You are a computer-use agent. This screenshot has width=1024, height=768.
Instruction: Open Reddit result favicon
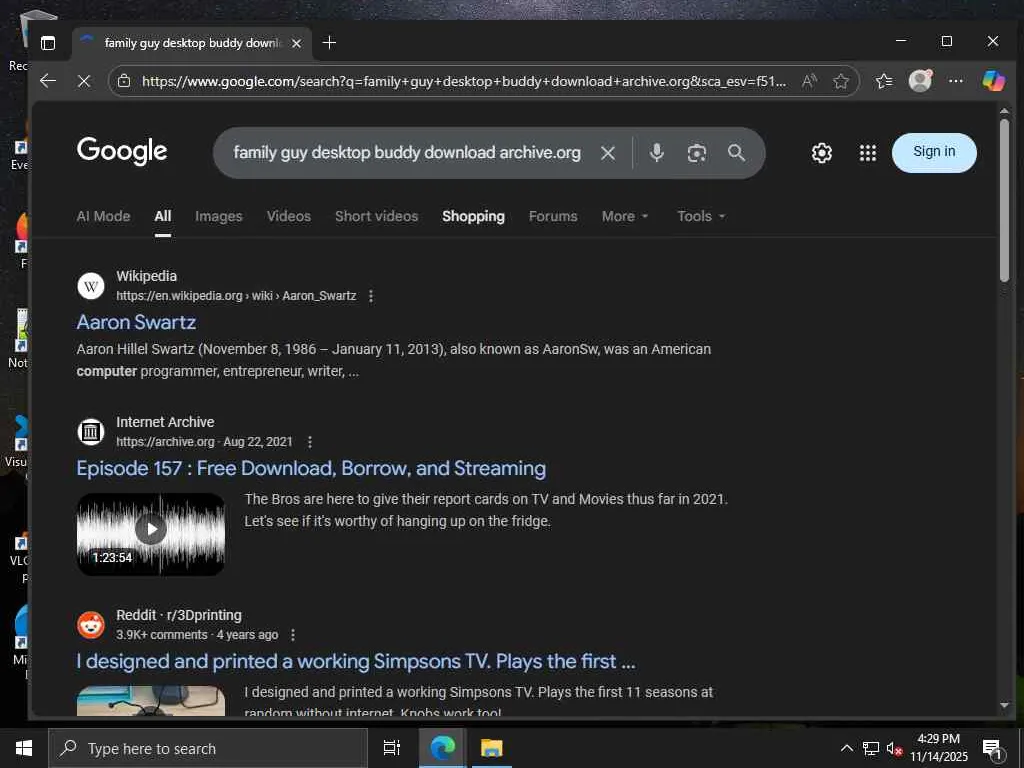point(91,625)
